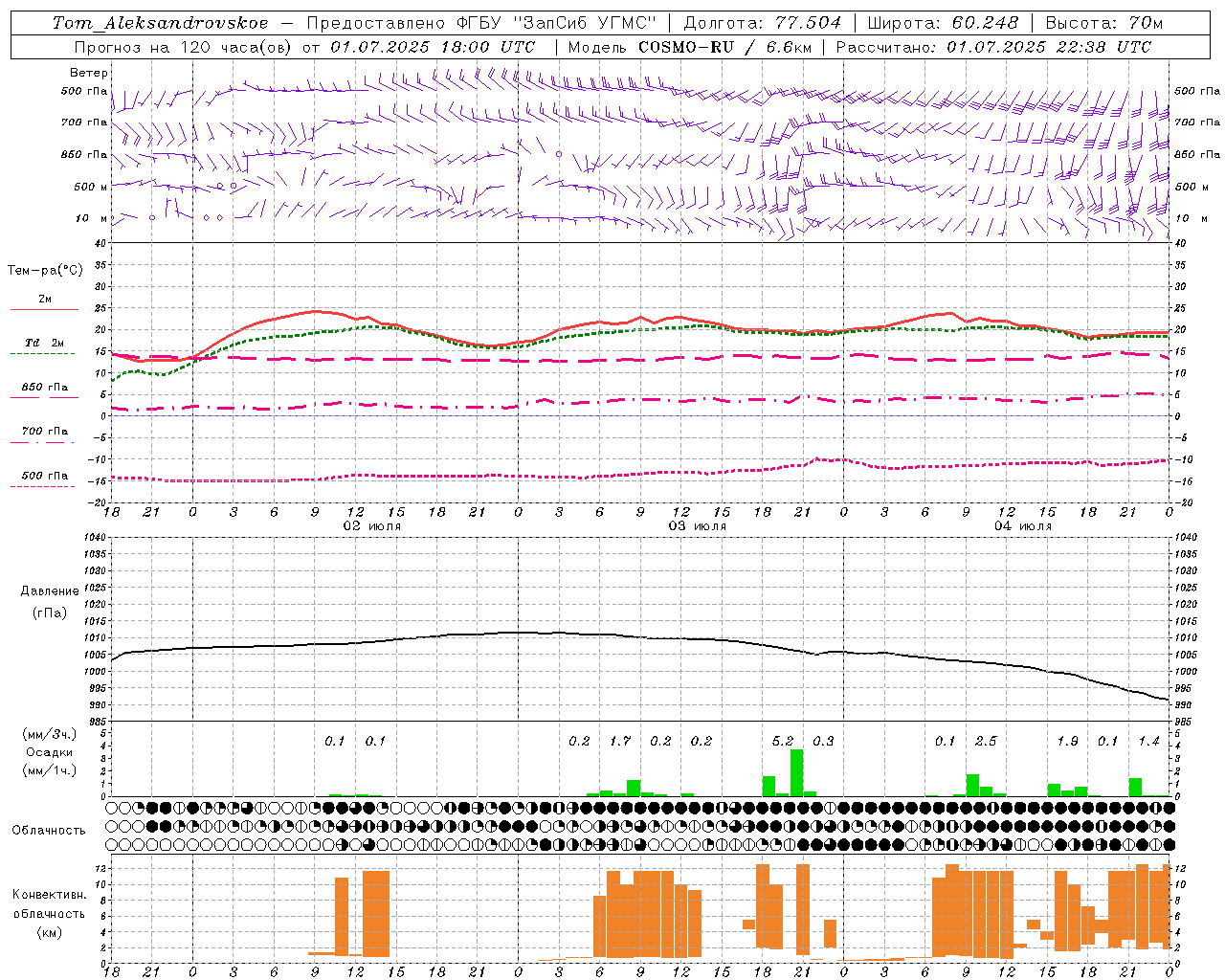Click the tallest green precipitation bar under 5.2
The height and width of the screenshot is (980, 1225).
796,772
